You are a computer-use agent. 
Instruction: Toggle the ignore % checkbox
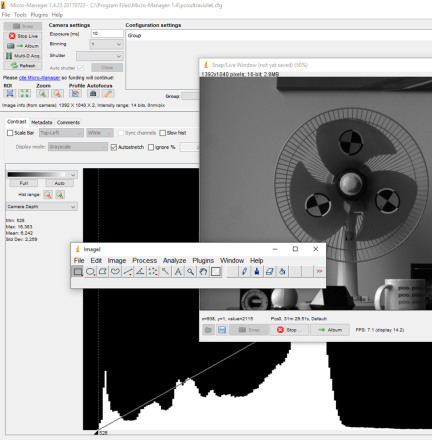pos(151,147)
